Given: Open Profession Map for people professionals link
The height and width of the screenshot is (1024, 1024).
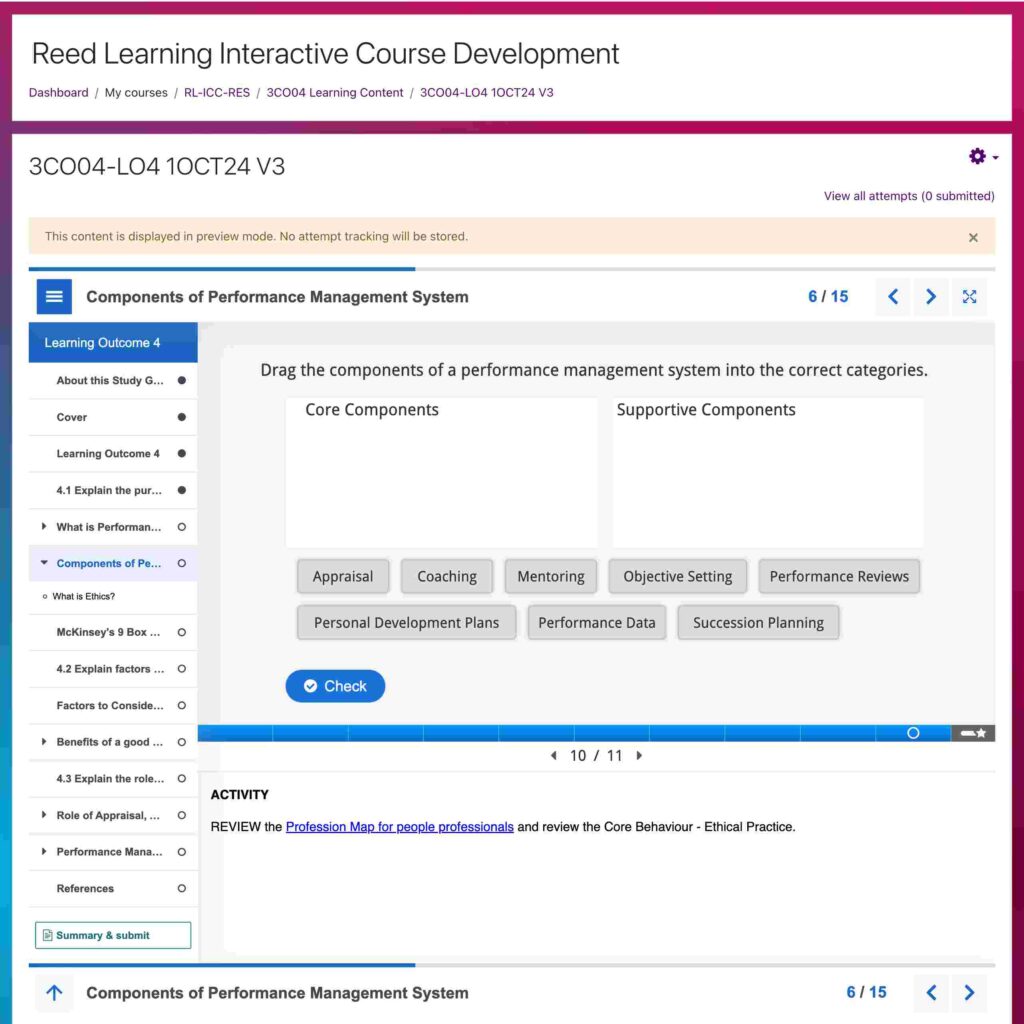Looking at the screenshot, I should pyautogui.click(x=399, y=827).
